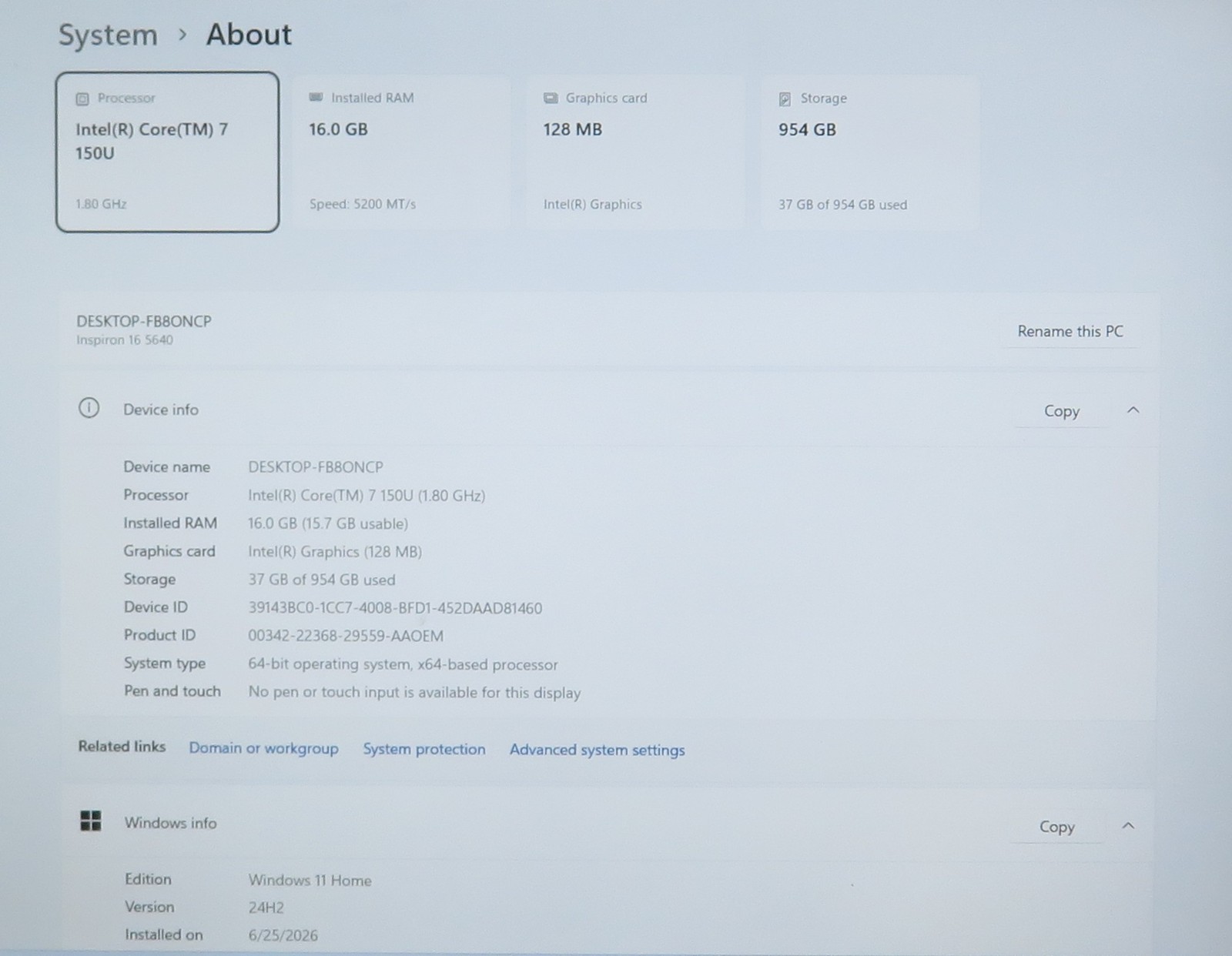
Task: Copy the Device info details
Action: coord(1061,411)
